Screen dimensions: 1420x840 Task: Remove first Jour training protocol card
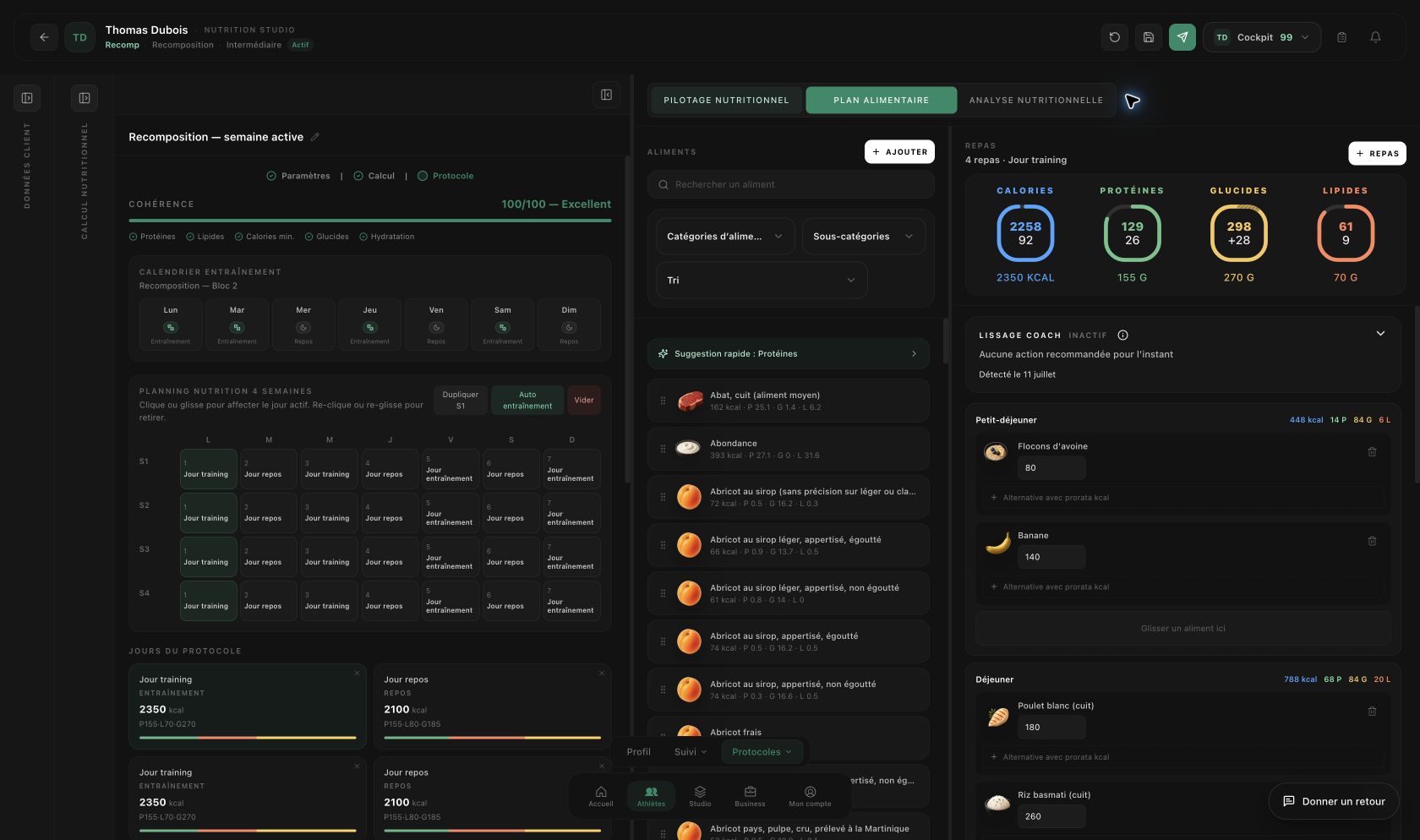357,674
